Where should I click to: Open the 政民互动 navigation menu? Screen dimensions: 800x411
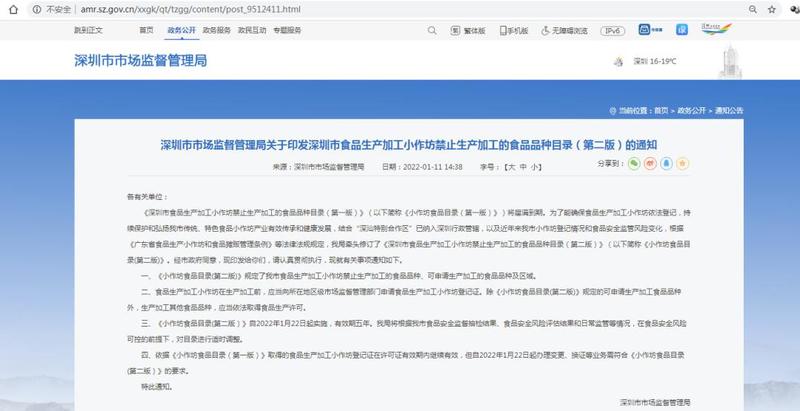(x=252, y=31)
